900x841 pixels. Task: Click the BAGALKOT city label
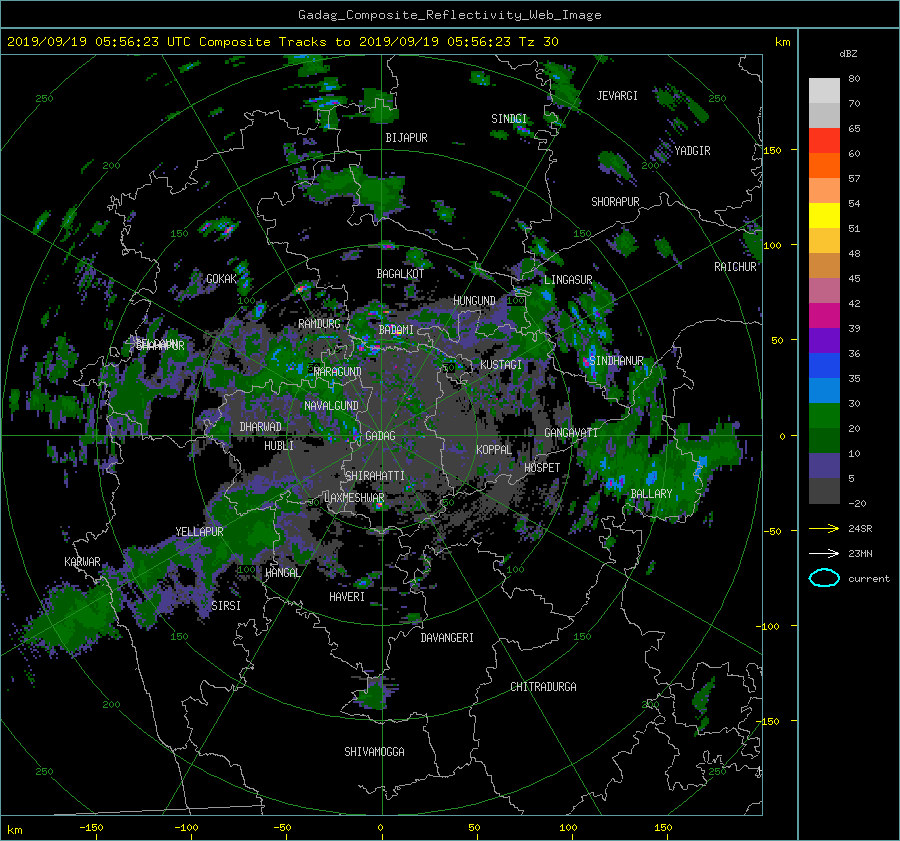tap(400, 274)
